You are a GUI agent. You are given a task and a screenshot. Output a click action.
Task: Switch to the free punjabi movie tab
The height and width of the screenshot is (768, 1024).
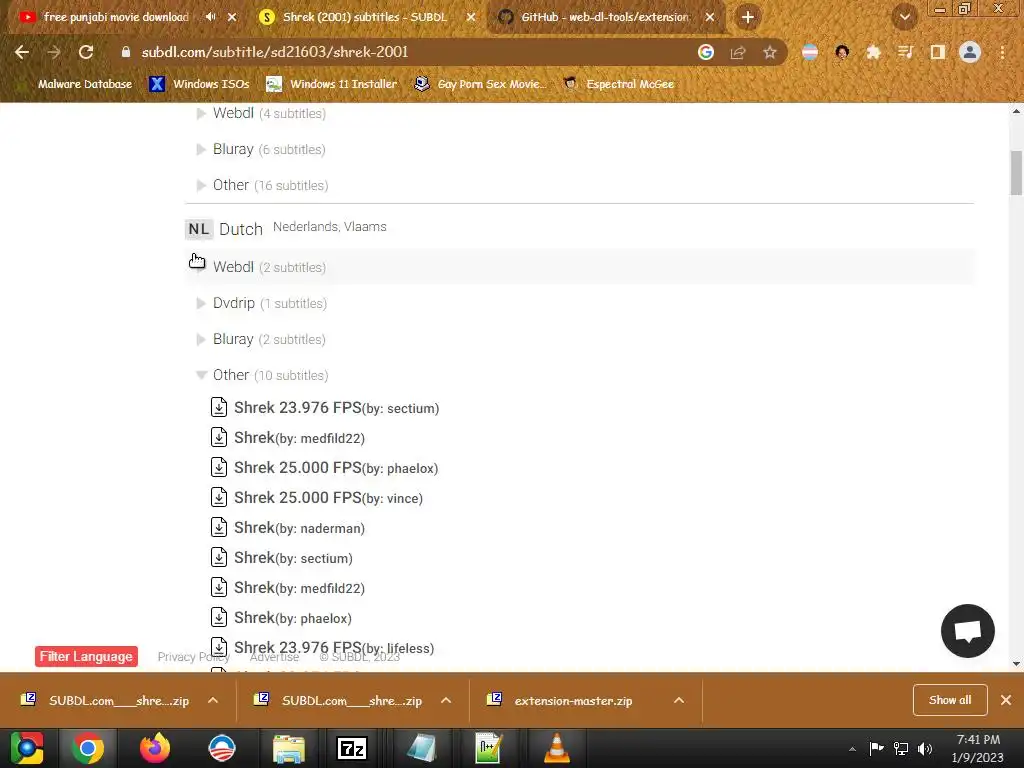tap(118, 17)
